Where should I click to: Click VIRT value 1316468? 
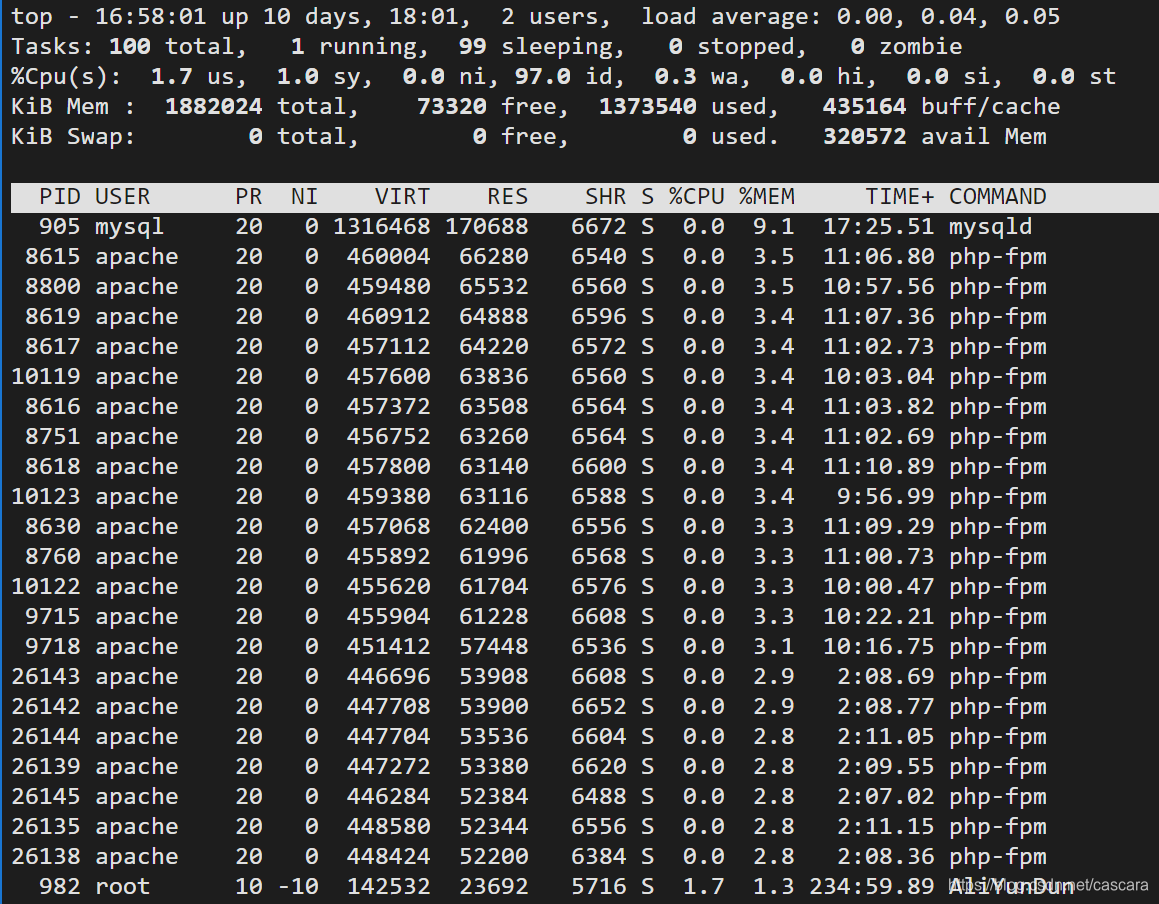[381, 226]
